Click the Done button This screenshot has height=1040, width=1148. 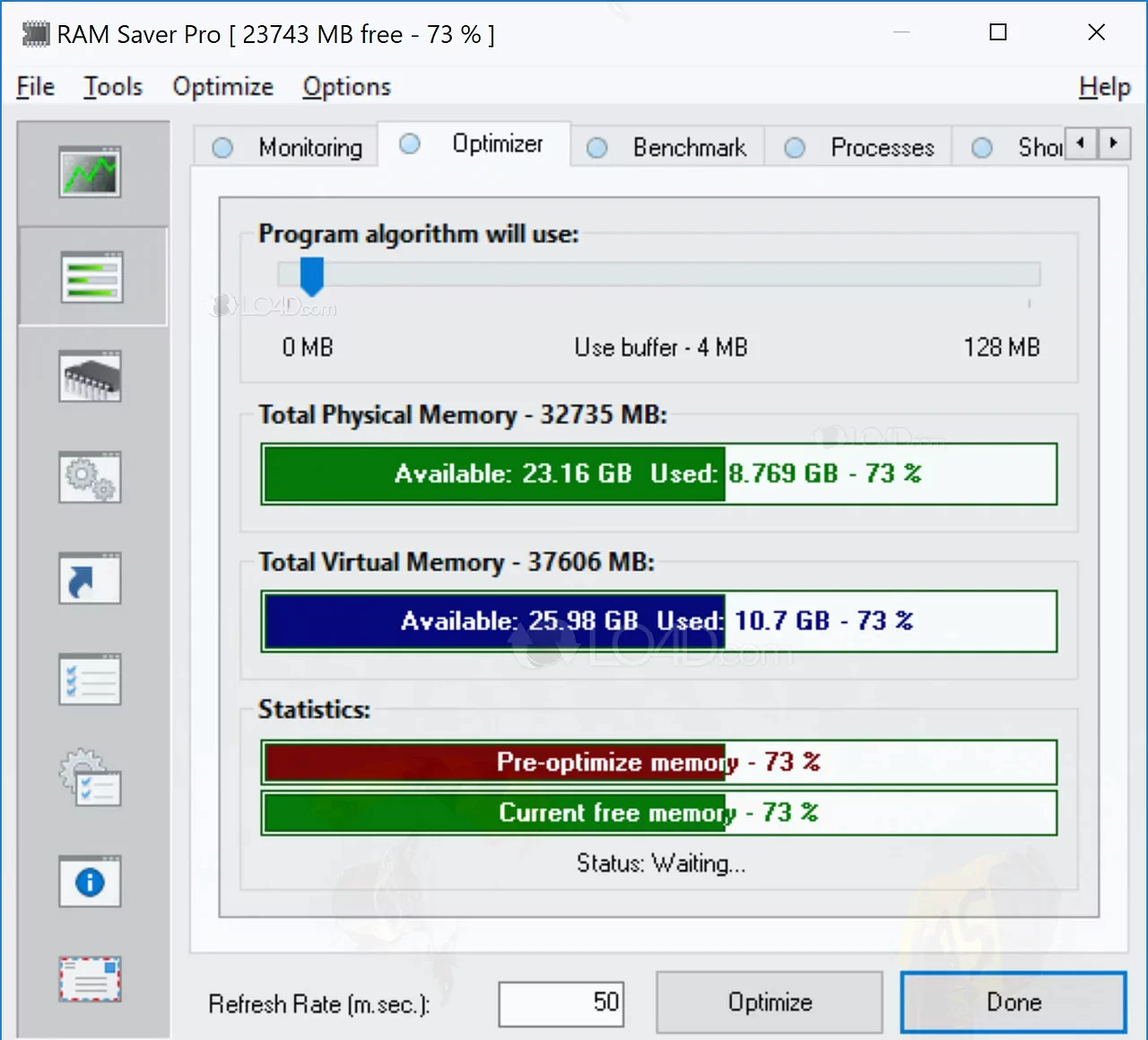[x=1013, y=1002]
